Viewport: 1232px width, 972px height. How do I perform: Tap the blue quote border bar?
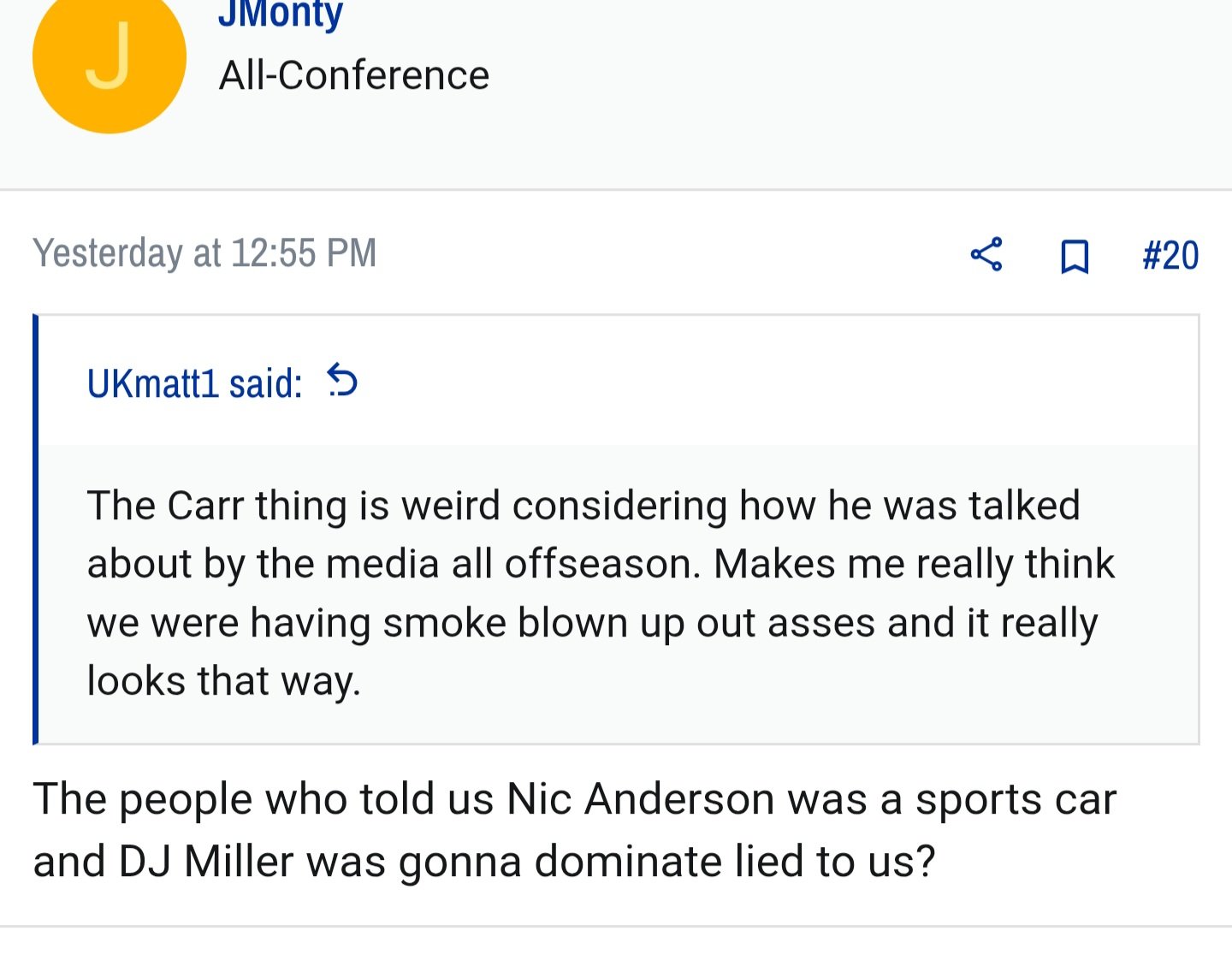(35, 530)
